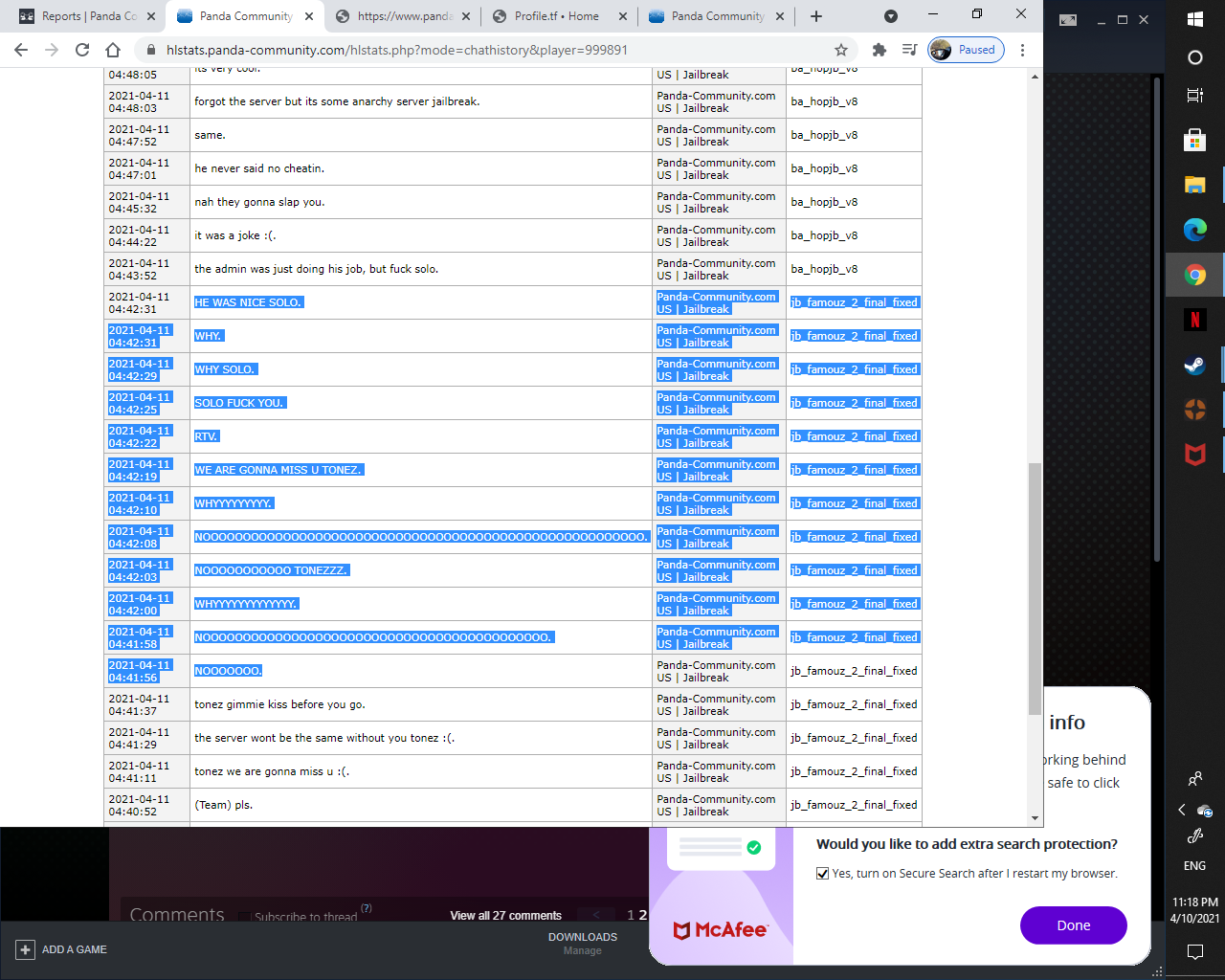Click the Done button in McAfee popup
Screen dimensions: 1225x980
point(1073,925)
